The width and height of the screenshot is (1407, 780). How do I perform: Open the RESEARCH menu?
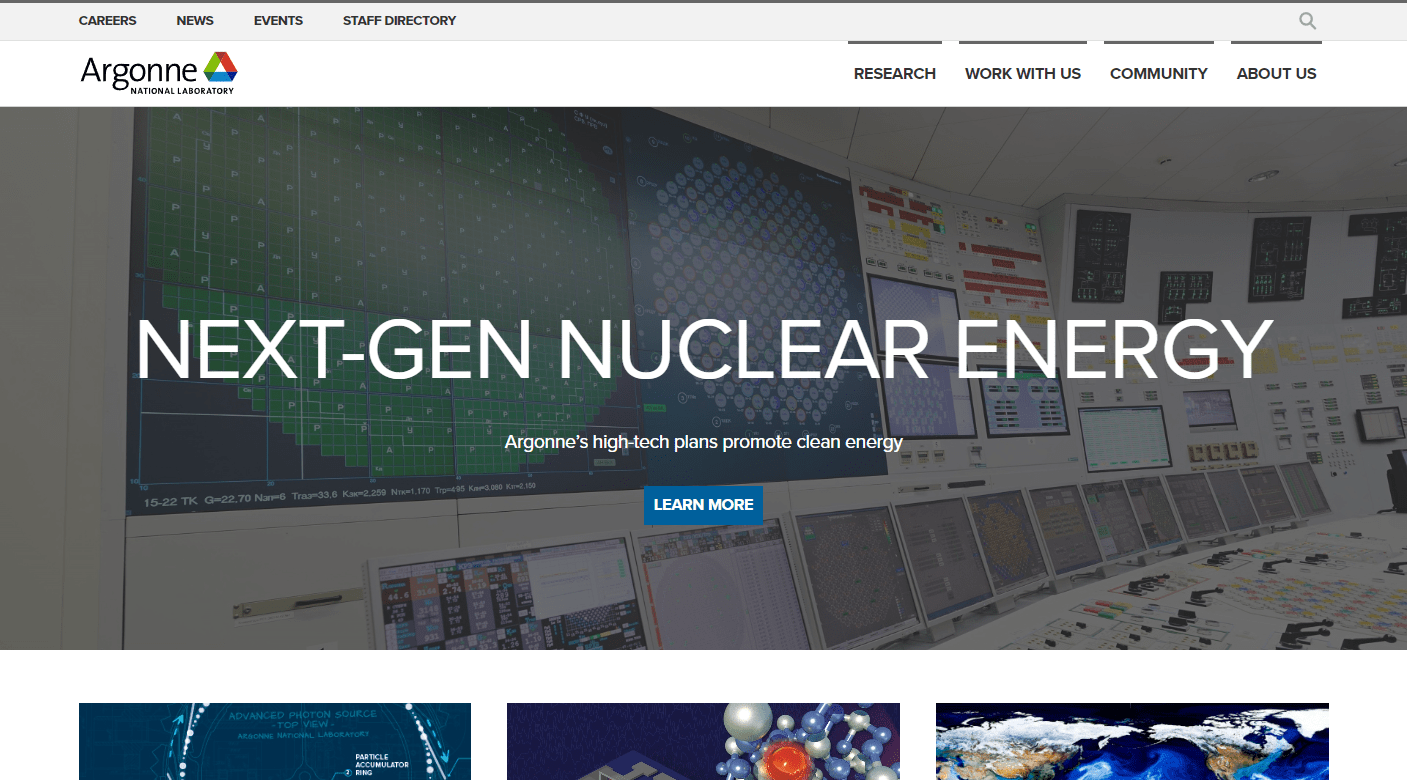[894, 73]
